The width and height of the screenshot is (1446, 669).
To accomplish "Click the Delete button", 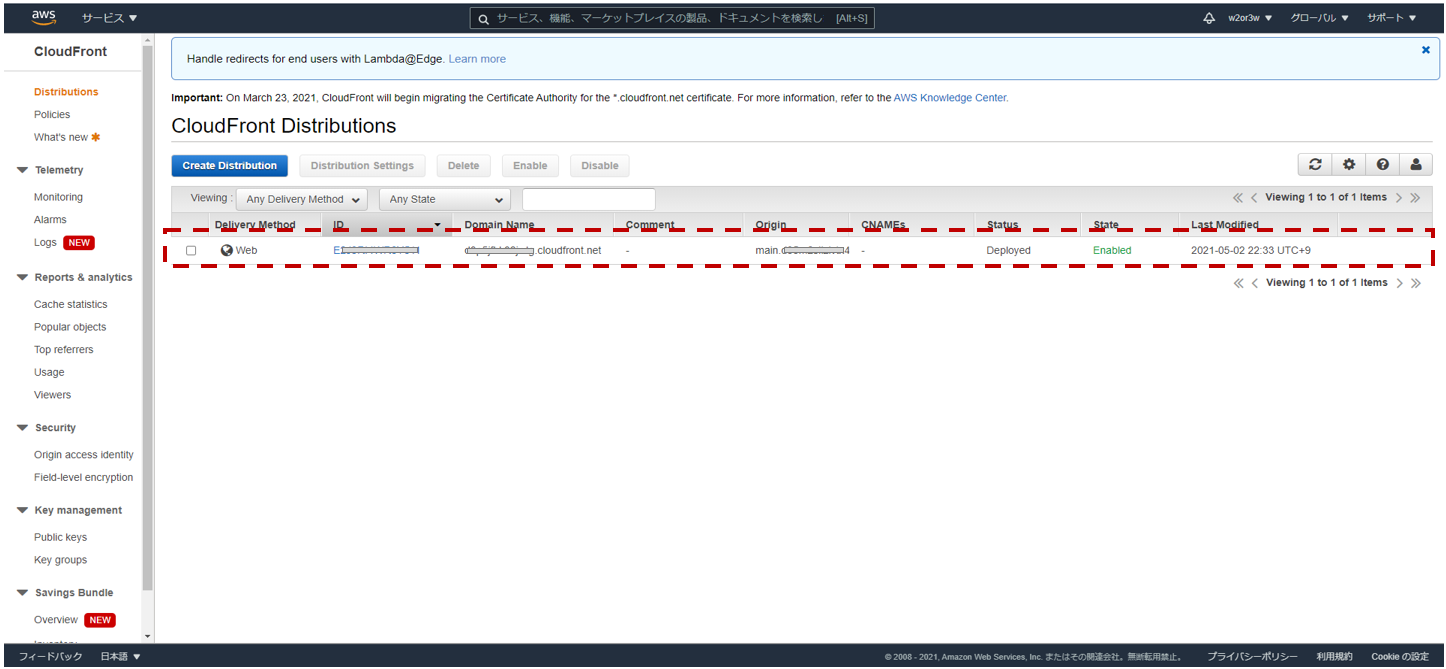I will coord(463,166).
